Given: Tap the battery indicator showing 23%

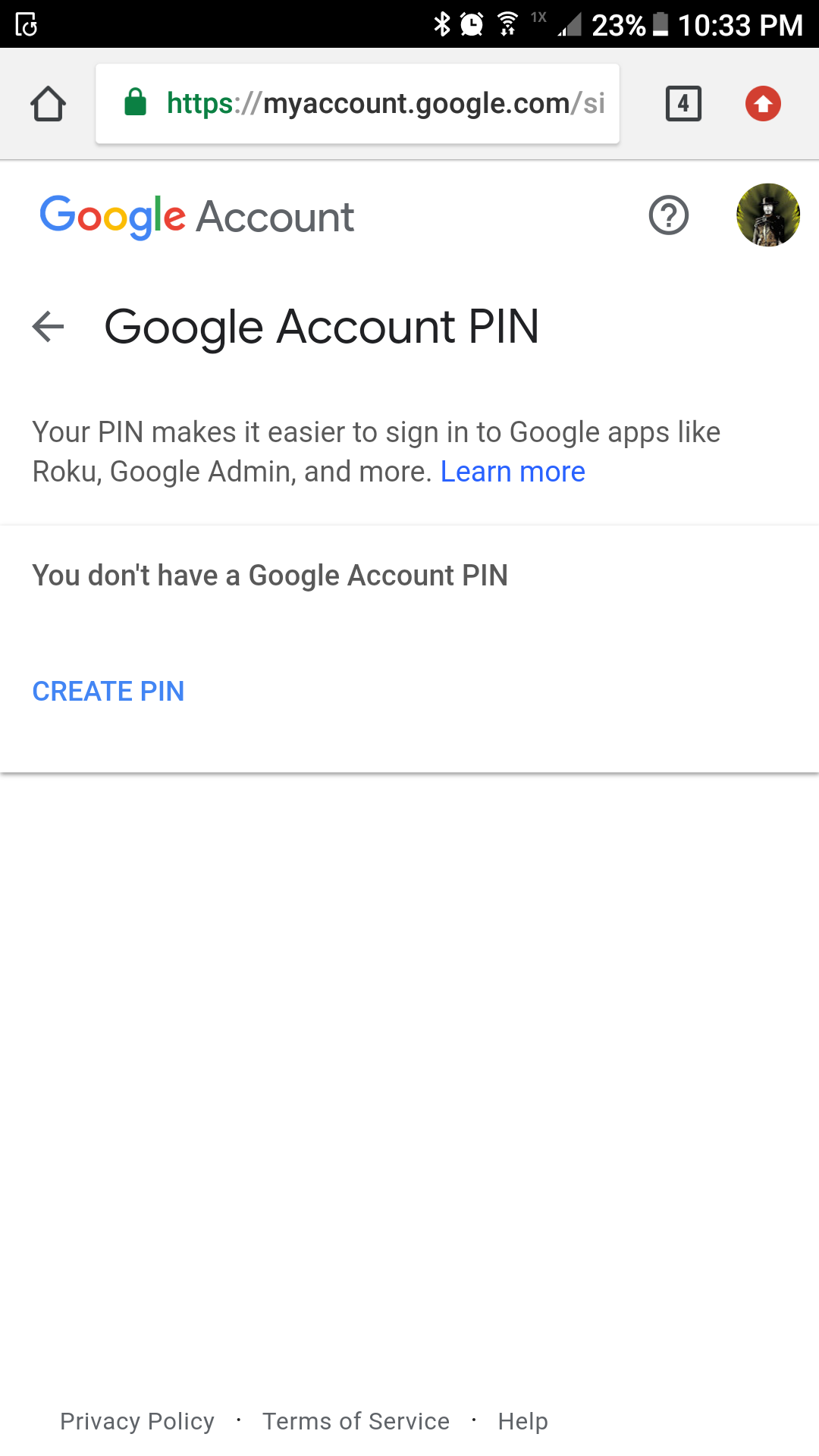Looking at the screenshot, I should point(630,25).
